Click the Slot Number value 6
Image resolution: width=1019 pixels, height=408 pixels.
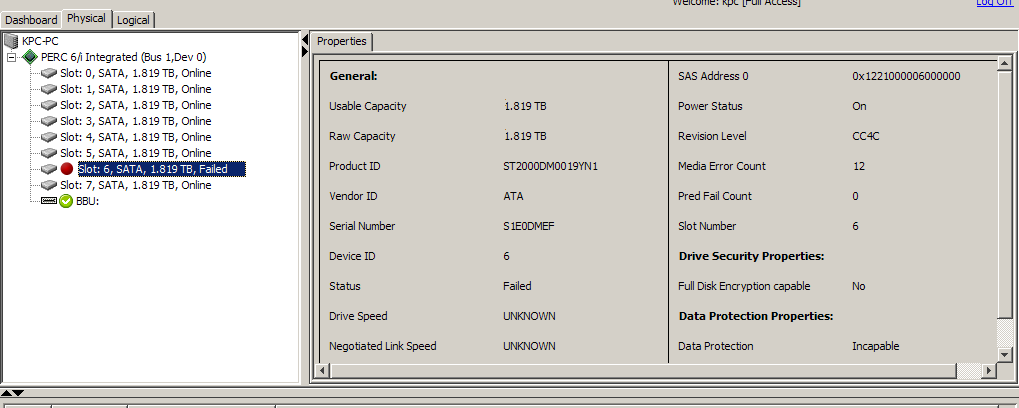click(855, 226)
